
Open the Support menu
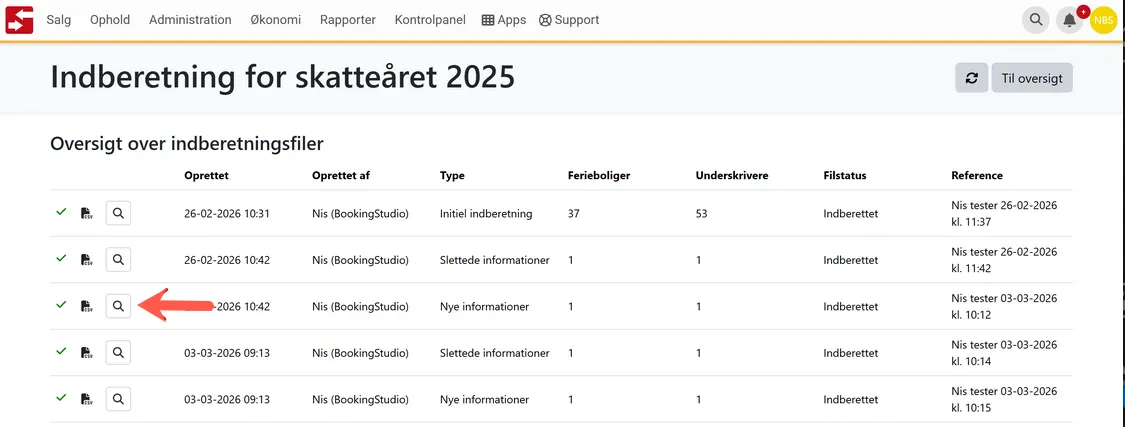(x=569, y=20)
